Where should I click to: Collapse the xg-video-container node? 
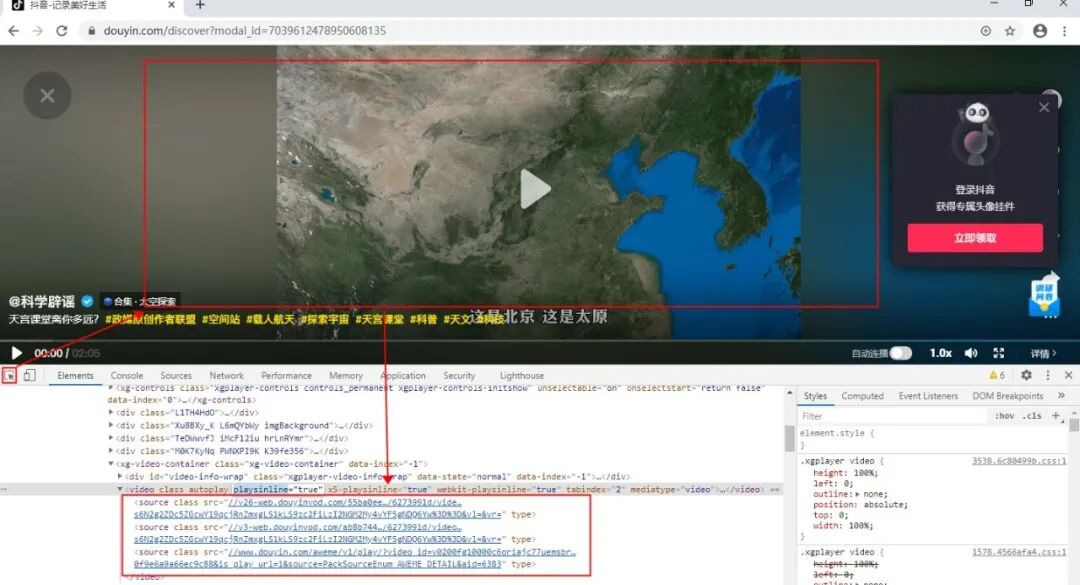coord(111,464)
